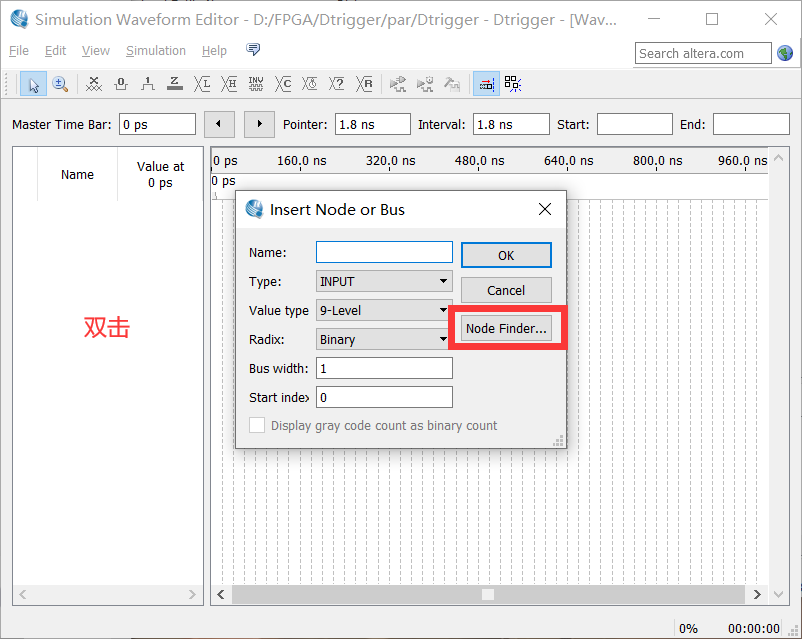This screenshot has height=639, width=802.
Task: Click Snap to Transition icon
Action: pos(513,84)
